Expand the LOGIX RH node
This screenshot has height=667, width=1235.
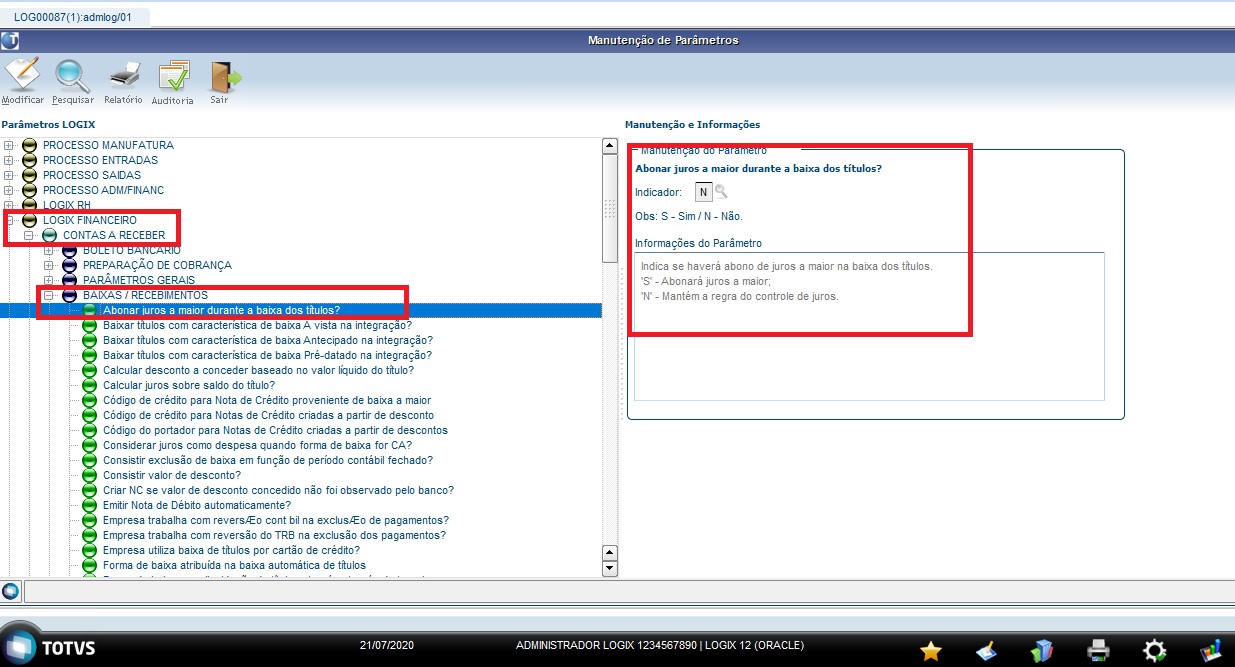coord(9,205)
